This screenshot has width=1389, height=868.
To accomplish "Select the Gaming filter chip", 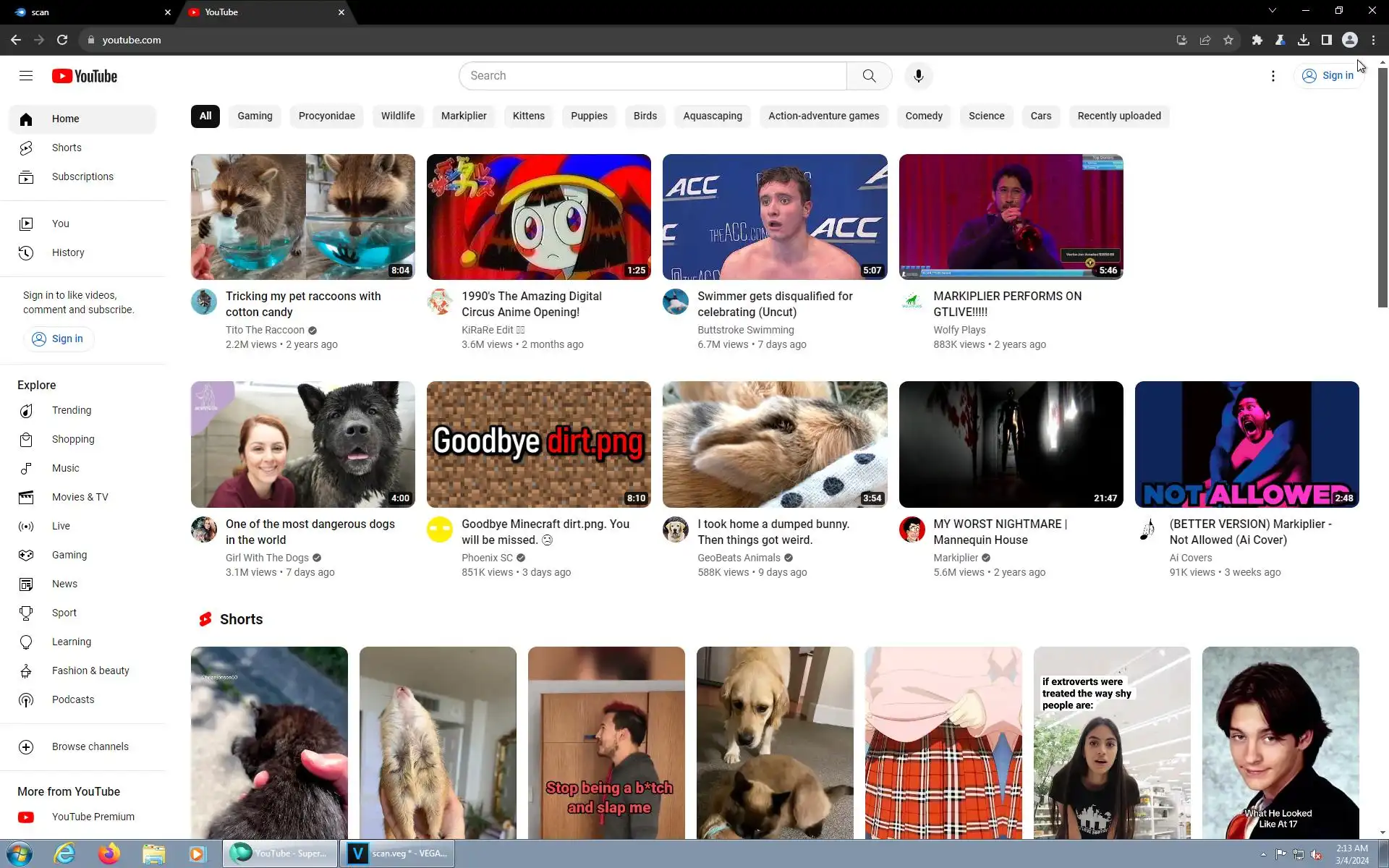I will click(x=255, y=116).
